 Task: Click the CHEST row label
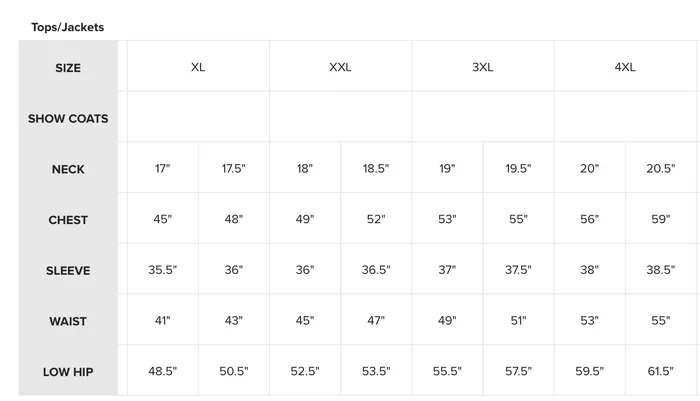coord(68,220)
